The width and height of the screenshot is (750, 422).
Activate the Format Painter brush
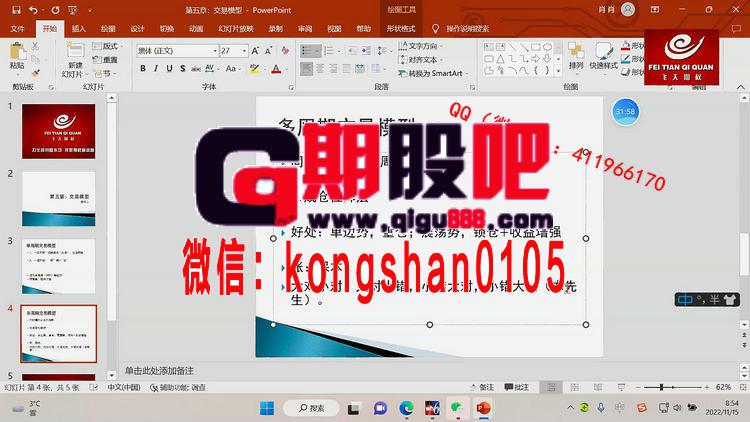pos(35,73)
